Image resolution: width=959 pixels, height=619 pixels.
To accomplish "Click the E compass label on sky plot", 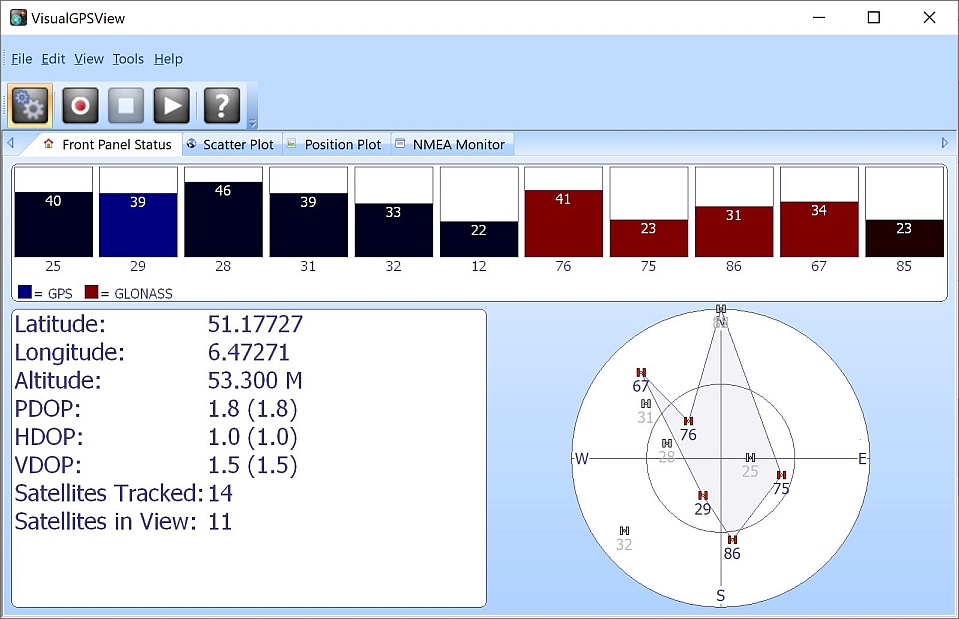I will (862, 459).
